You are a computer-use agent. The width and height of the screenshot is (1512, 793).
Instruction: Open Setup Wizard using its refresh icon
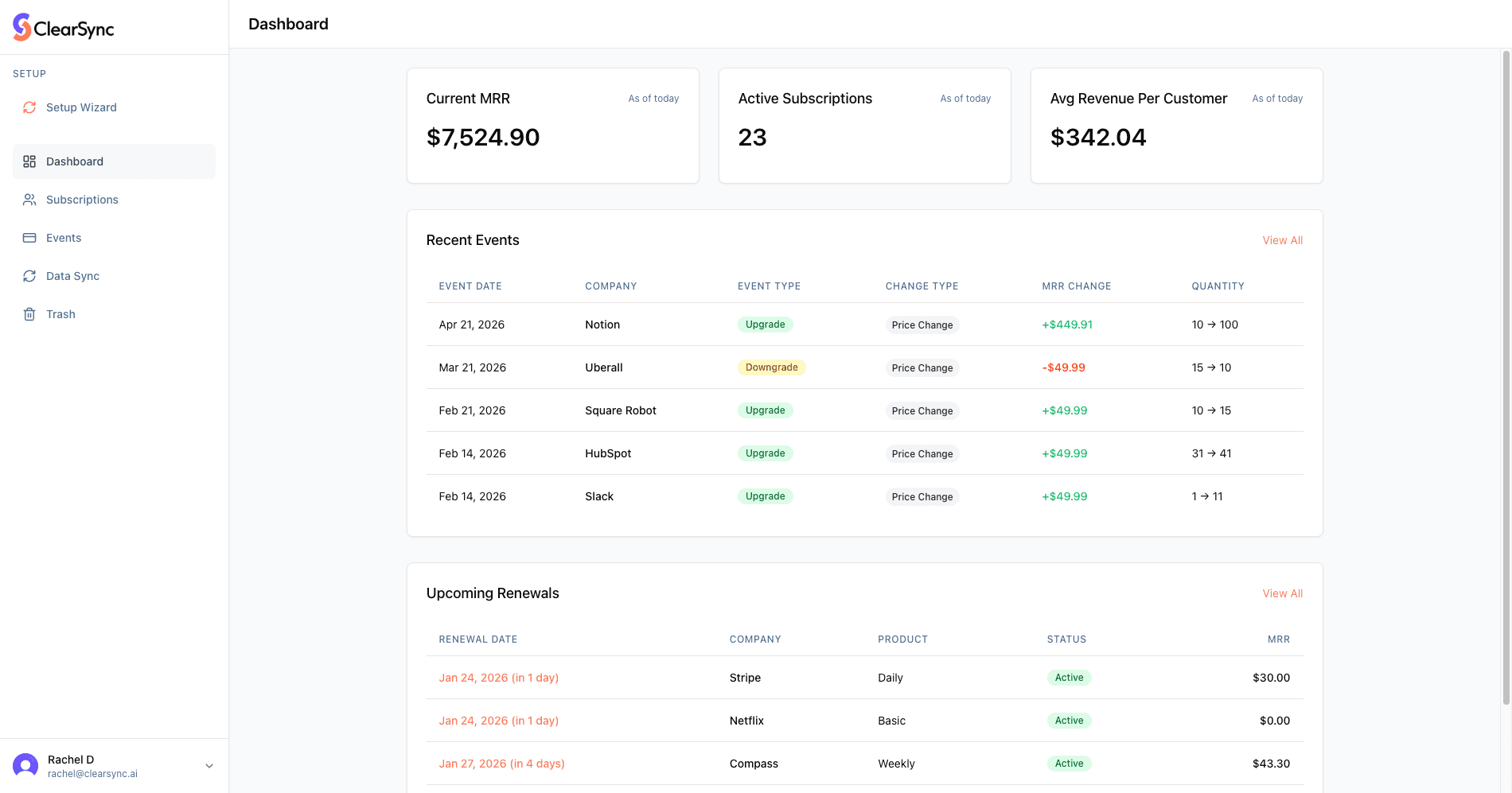coord(29,107)
